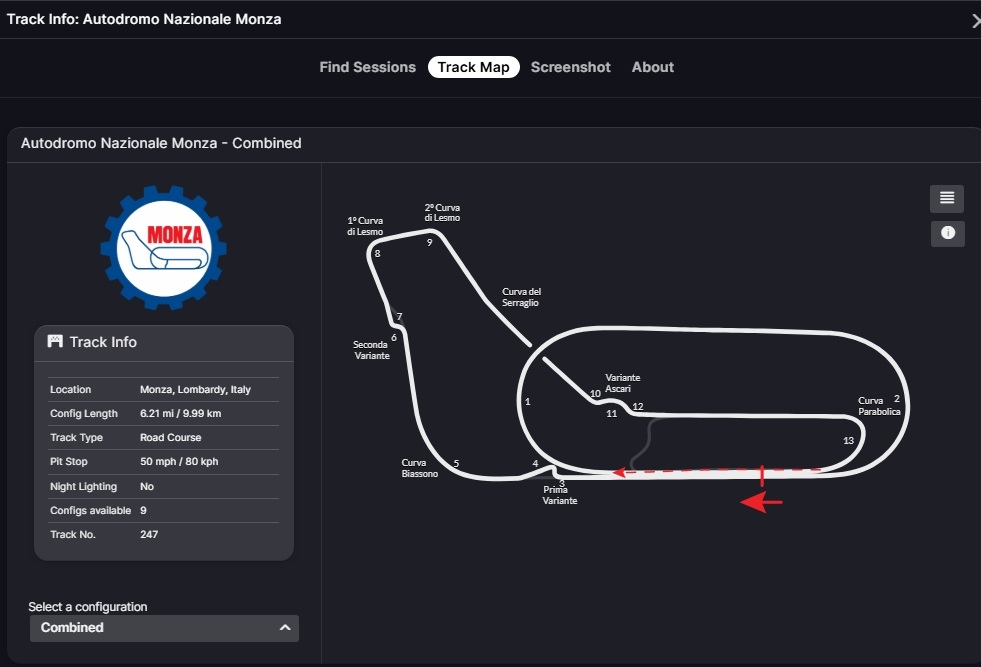This screenshot has height=667, width=981.
Task: Select the About menu item
Action: tap(652, 67)
